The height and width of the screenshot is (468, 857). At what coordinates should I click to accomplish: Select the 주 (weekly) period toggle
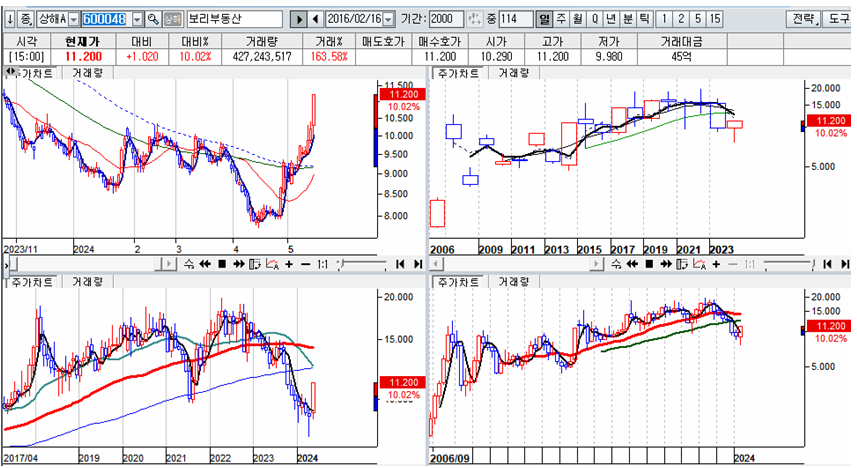tap(561, 19)
